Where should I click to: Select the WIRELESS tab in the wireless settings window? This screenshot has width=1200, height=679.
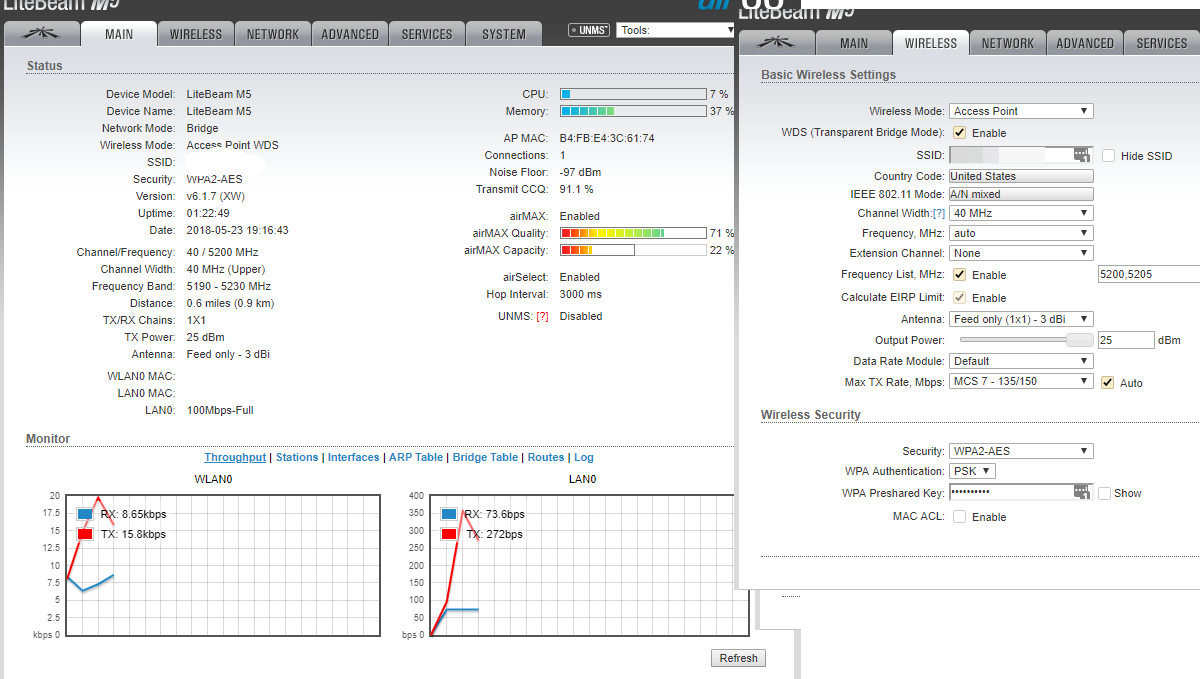tap(931, 43)
